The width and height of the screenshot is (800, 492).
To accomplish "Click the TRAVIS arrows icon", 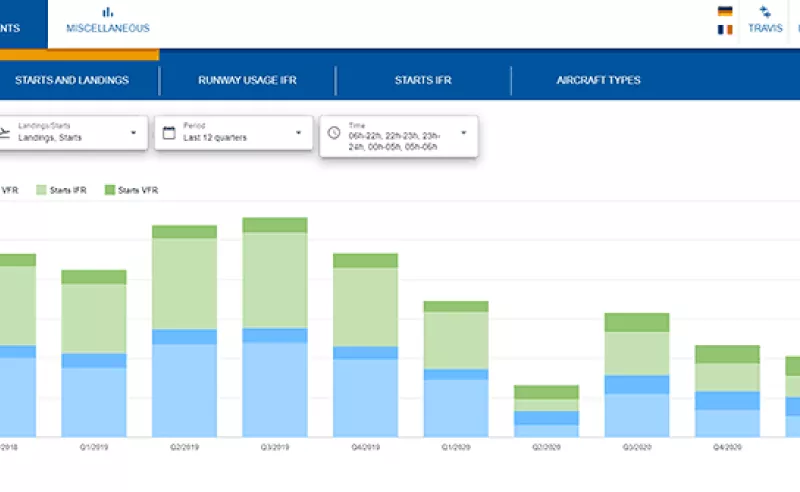I will pos(765,12).
